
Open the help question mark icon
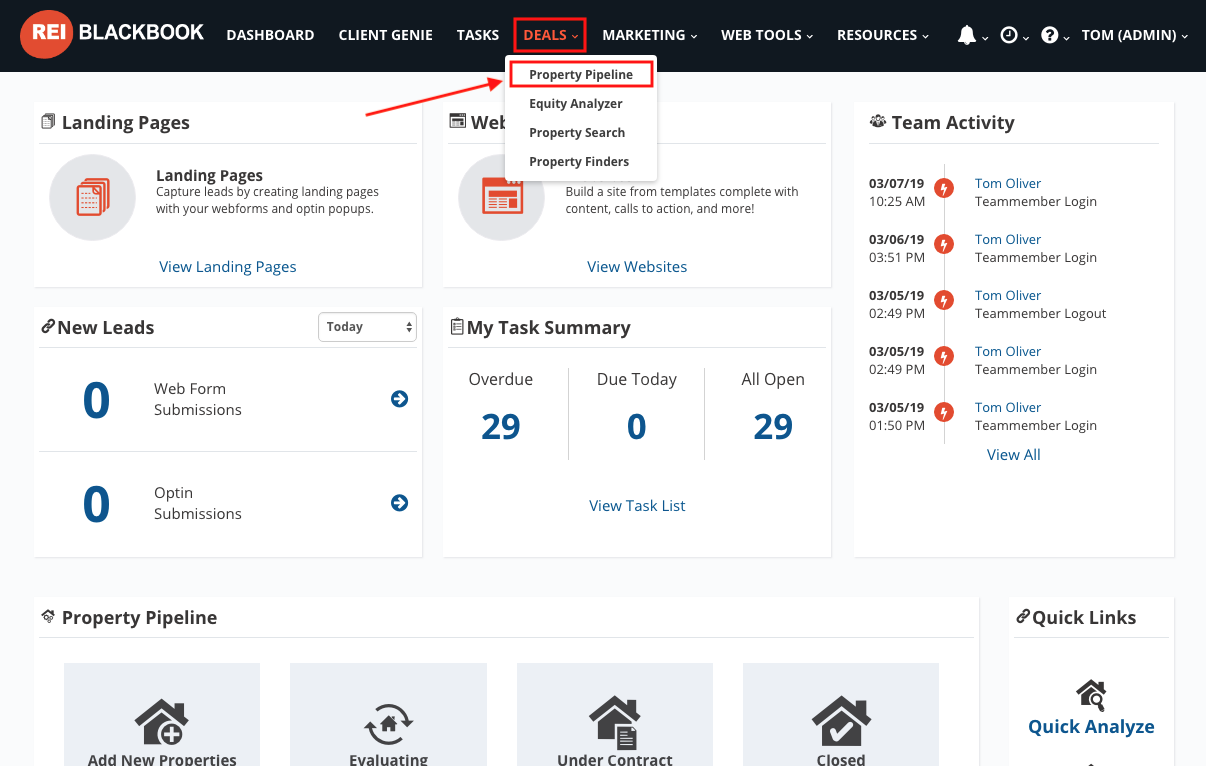tap(1049, 35)
